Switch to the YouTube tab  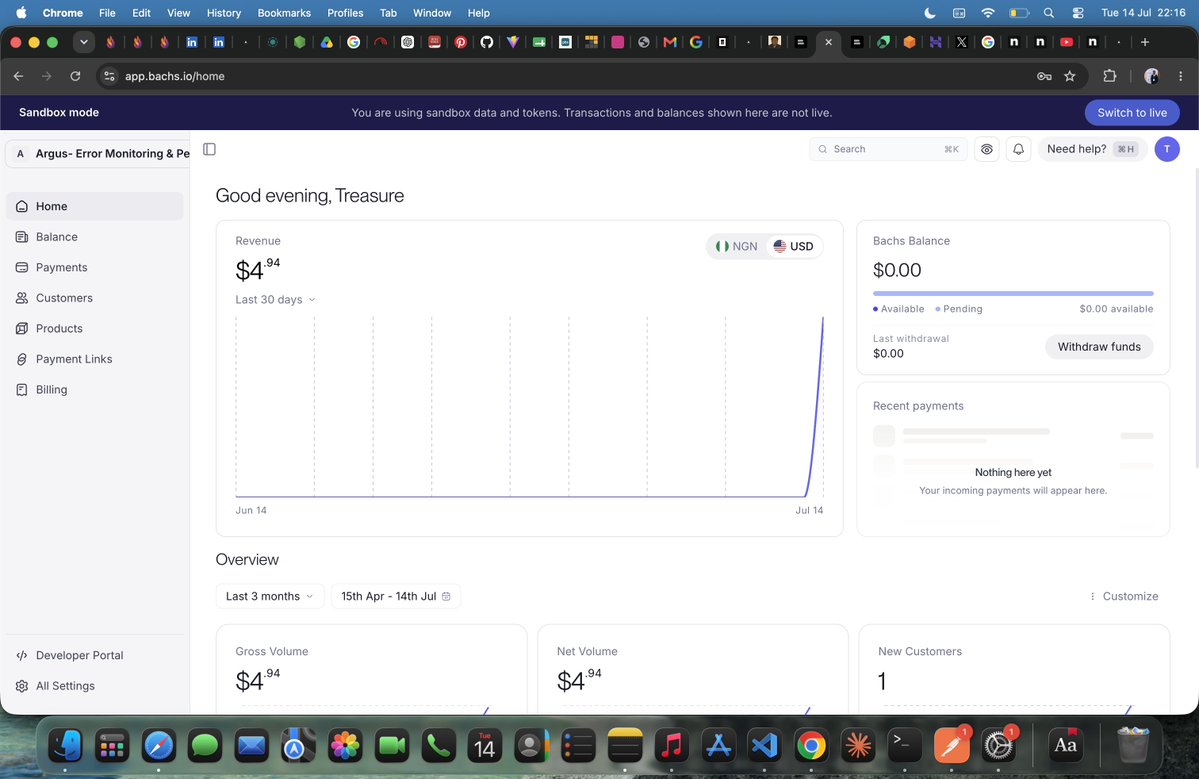1066,42
